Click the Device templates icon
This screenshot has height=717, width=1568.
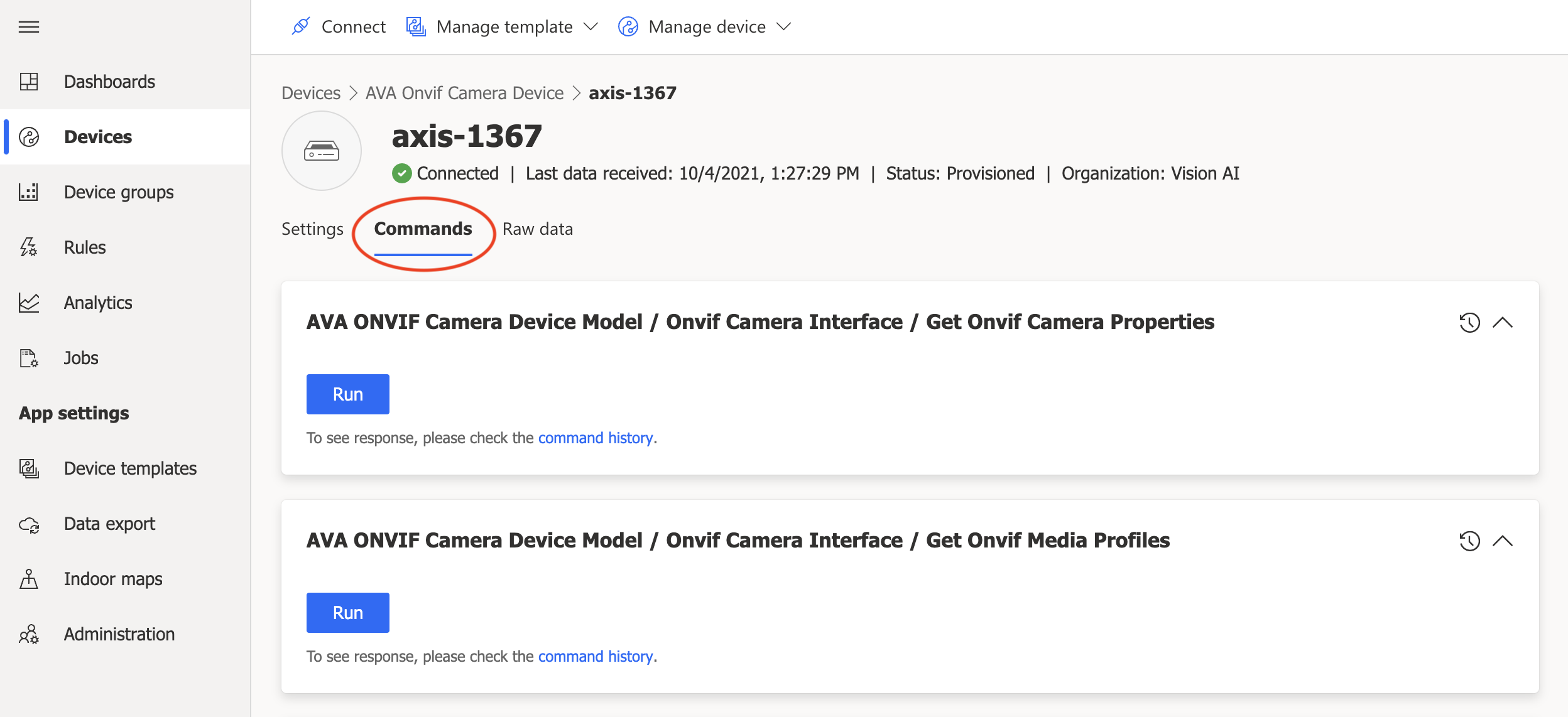point(27,467)
